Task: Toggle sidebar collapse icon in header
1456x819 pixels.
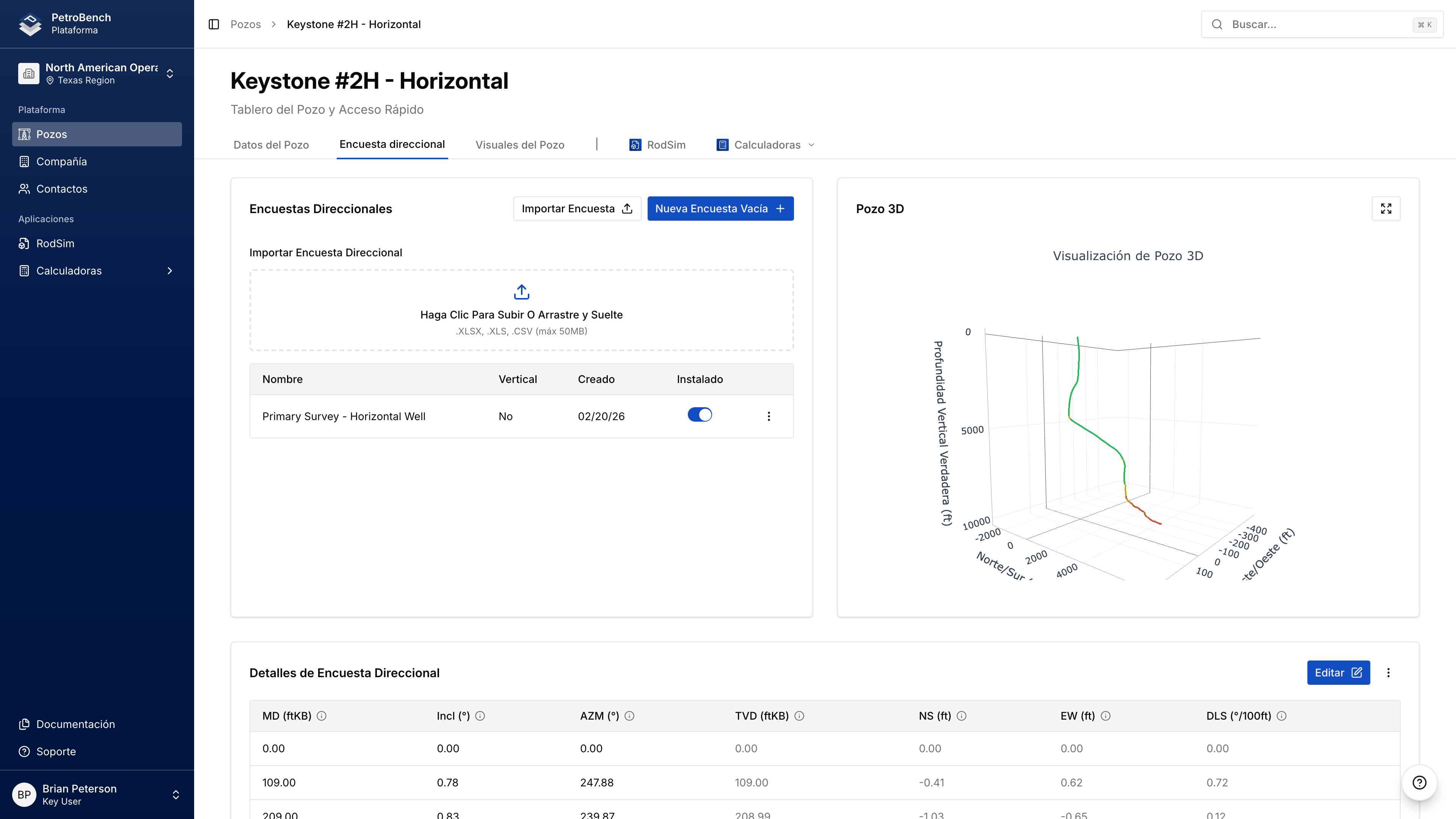Action: tap(213, 24)
